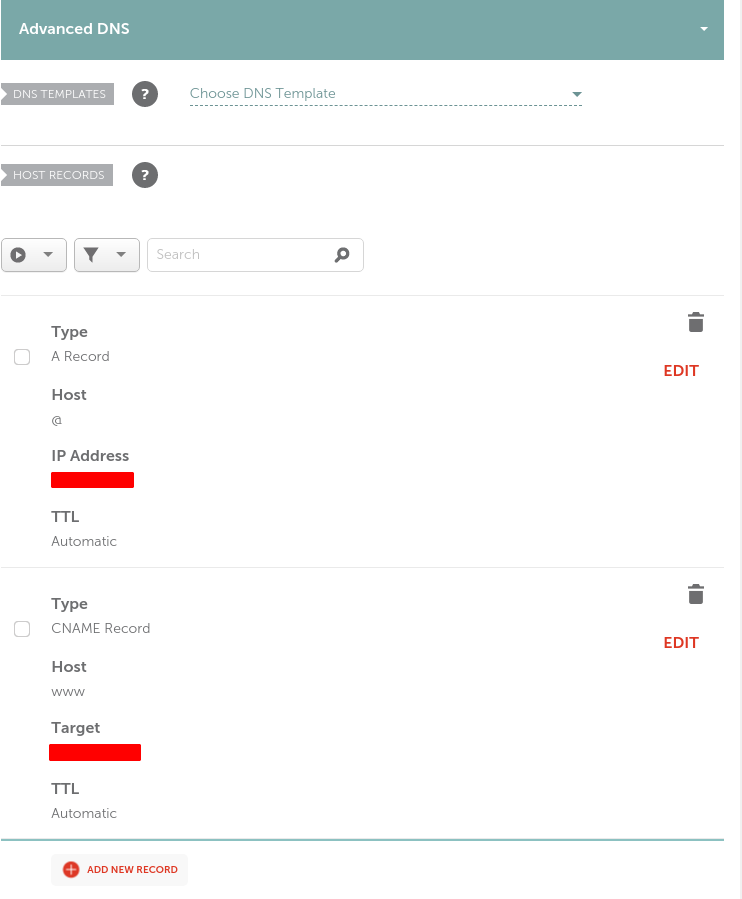Screen dimensions: 742x899
Task: Select the CNAME Record checkbox
Action: 22,628
